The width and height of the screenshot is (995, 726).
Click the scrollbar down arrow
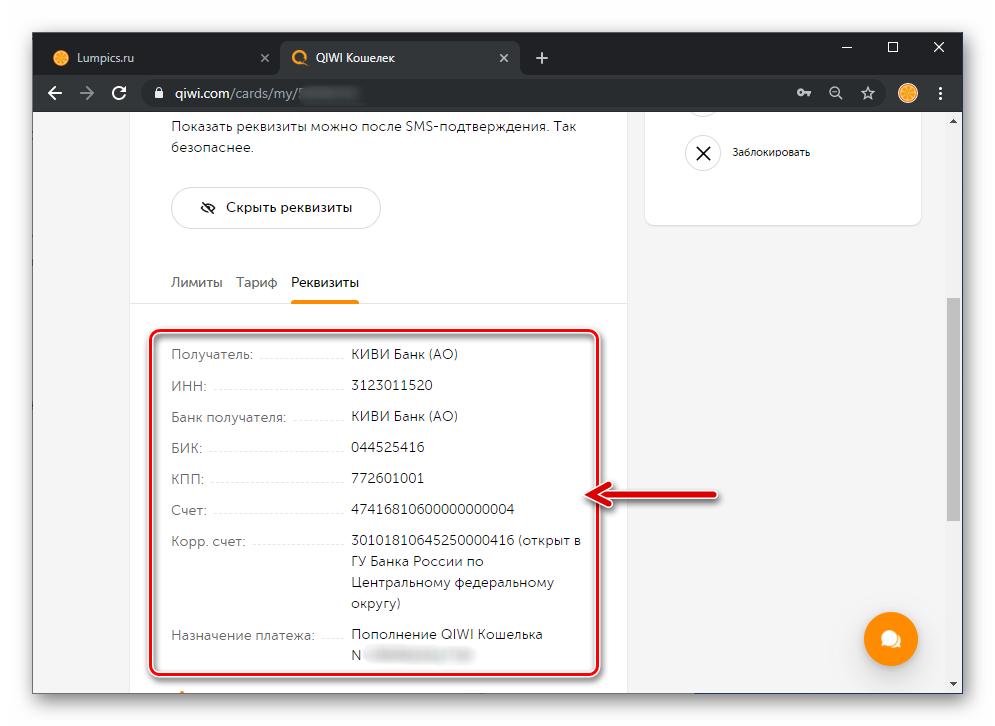pyautogui.click(x=953, y=683)
